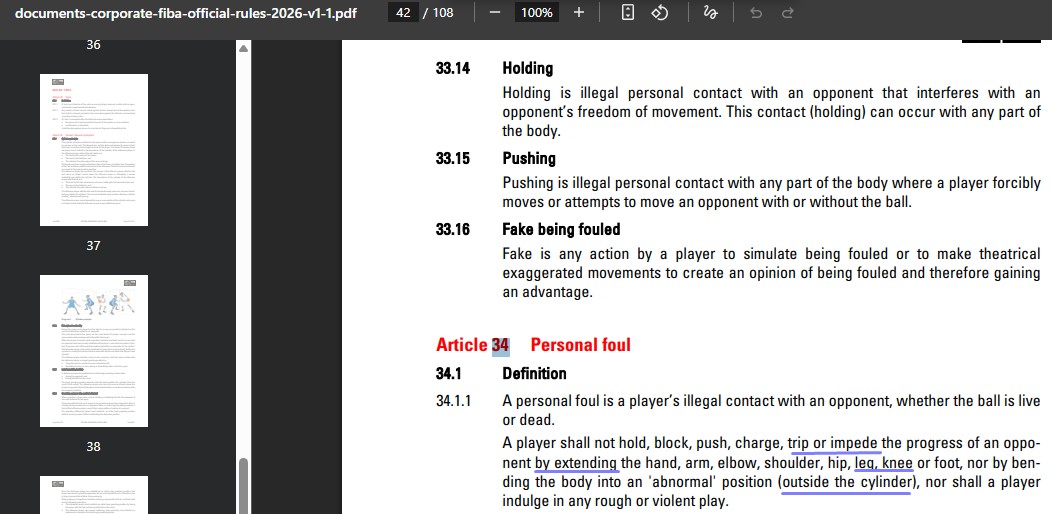Click the underlined phrase 'trip or impede'
The width and height of the screenshot is (1052, 514).
833,444
